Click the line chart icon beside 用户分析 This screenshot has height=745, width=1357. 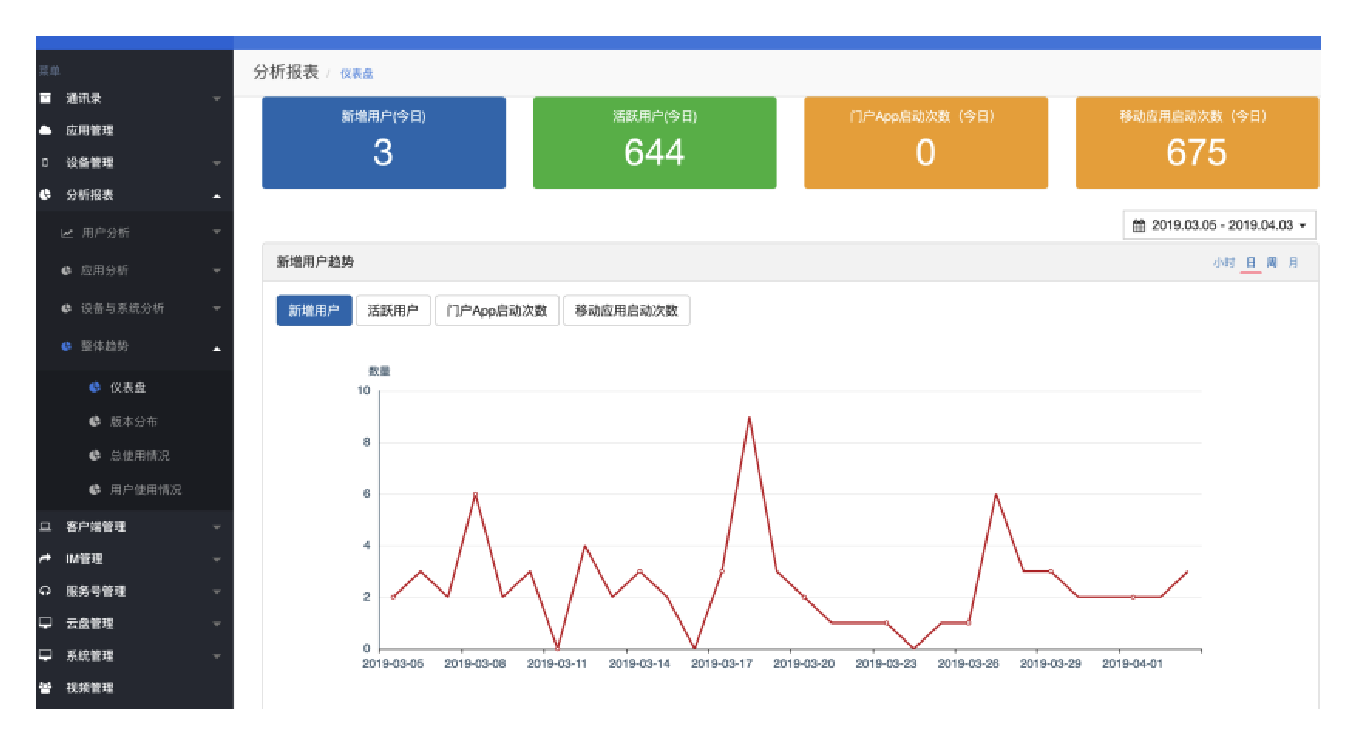tap(67, 233)
